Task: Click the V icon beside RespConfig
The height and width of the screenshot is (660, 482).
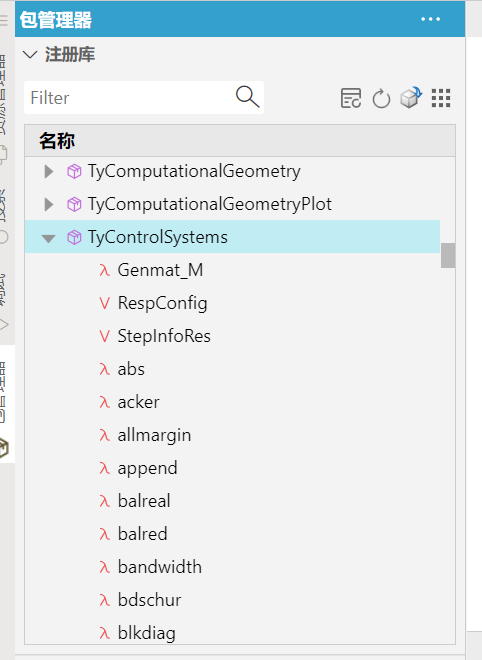Action: point(104,303)
